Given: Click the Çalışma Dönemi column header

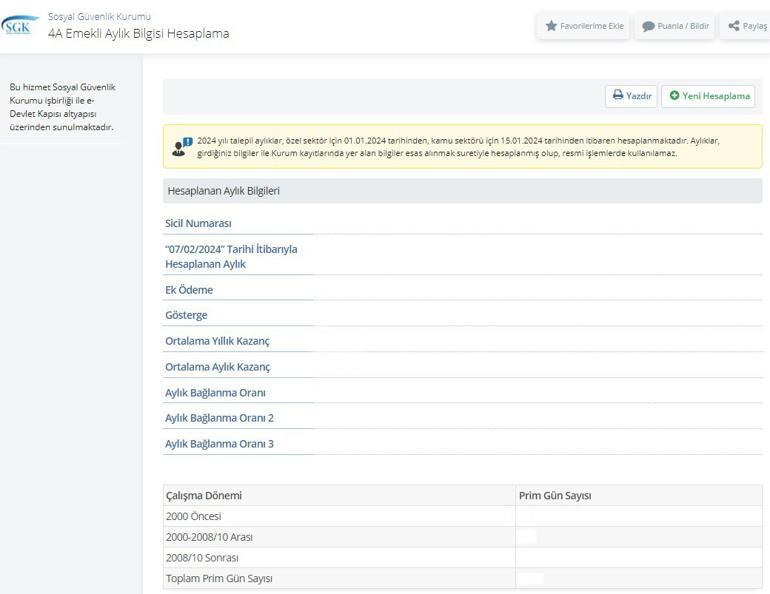Looking at the screenshot, I should pos(204,496).
